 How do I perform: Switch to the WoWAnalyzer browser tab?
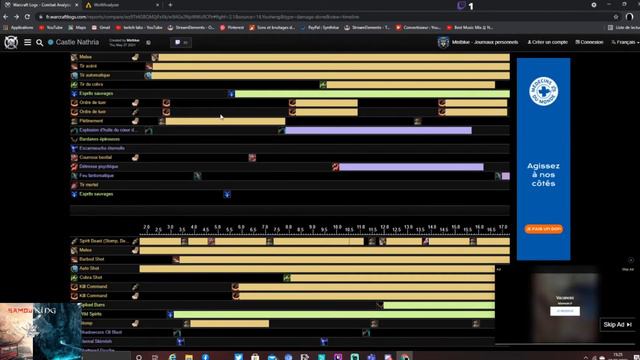[x=122, y=5]
